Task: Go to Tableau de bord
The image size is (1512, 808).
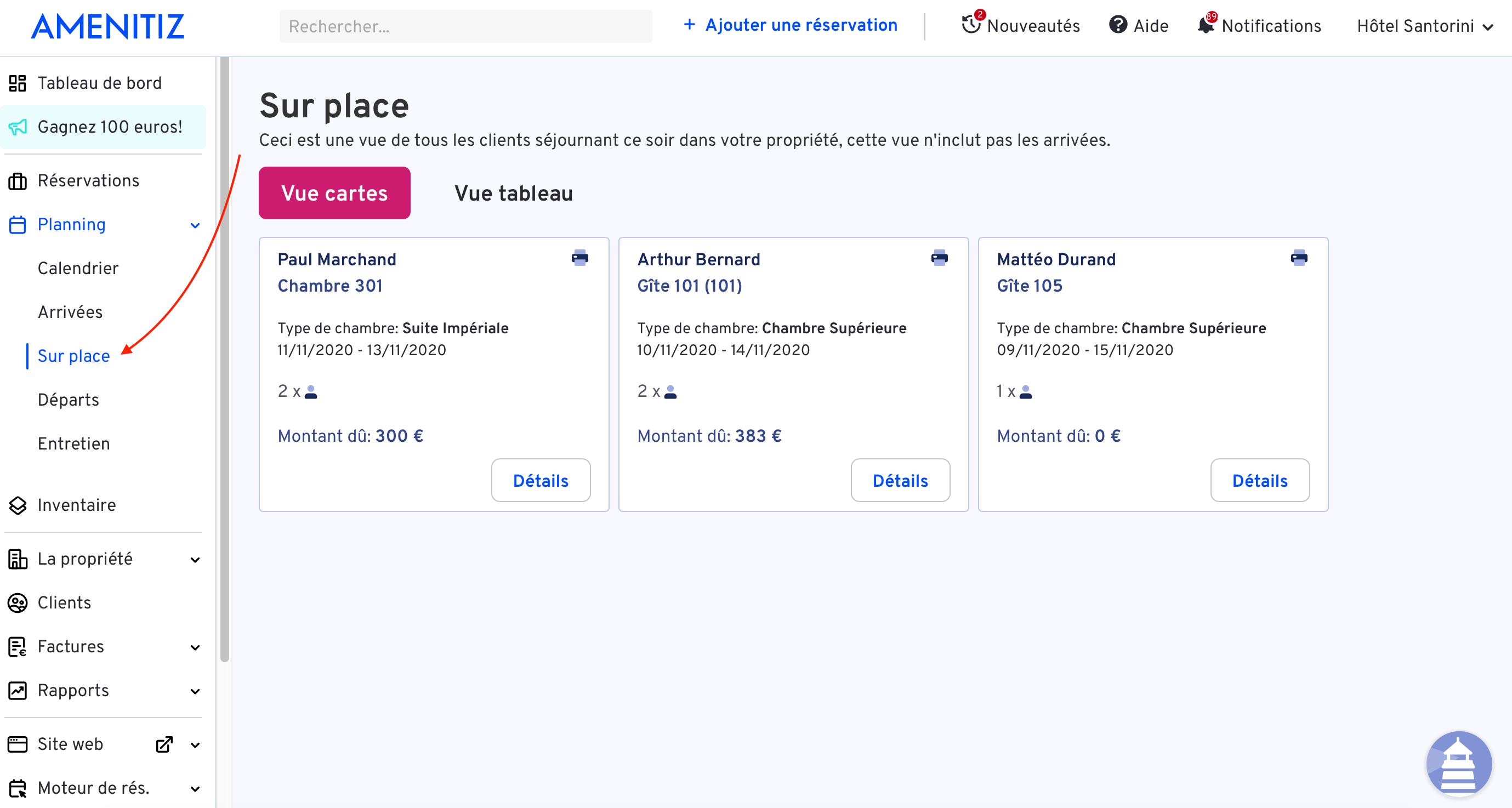Action: 100,83
